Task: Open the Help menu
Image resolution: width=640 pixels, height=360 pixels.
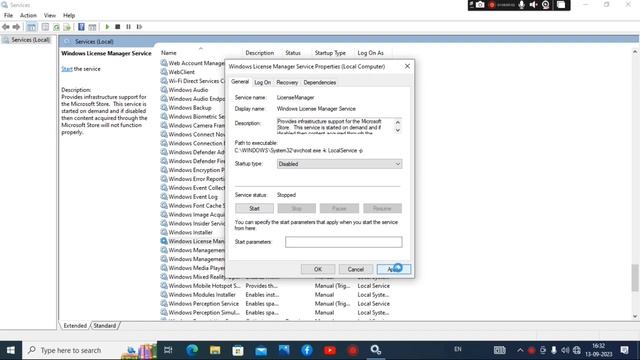Action: click(69, 16)
